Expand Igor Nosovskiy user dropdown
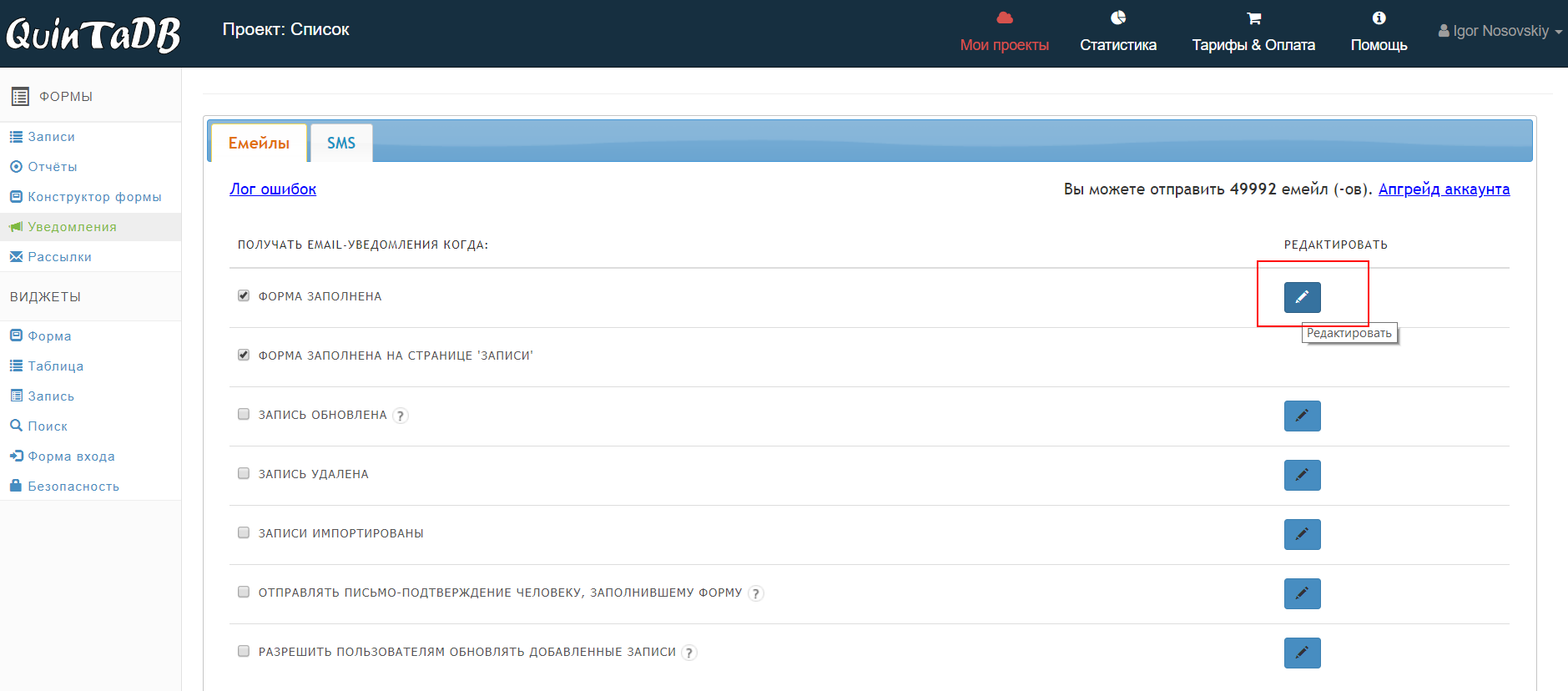The image size is (1568, 691). (x=1500, y=31)
